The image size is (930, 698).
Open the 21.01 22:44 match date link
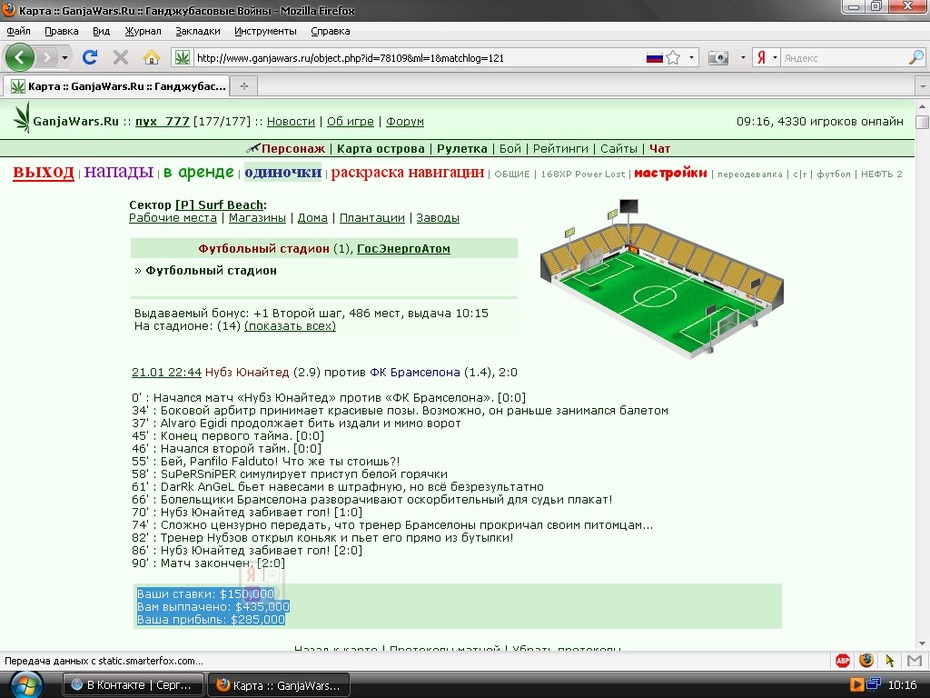coord(167,372)
